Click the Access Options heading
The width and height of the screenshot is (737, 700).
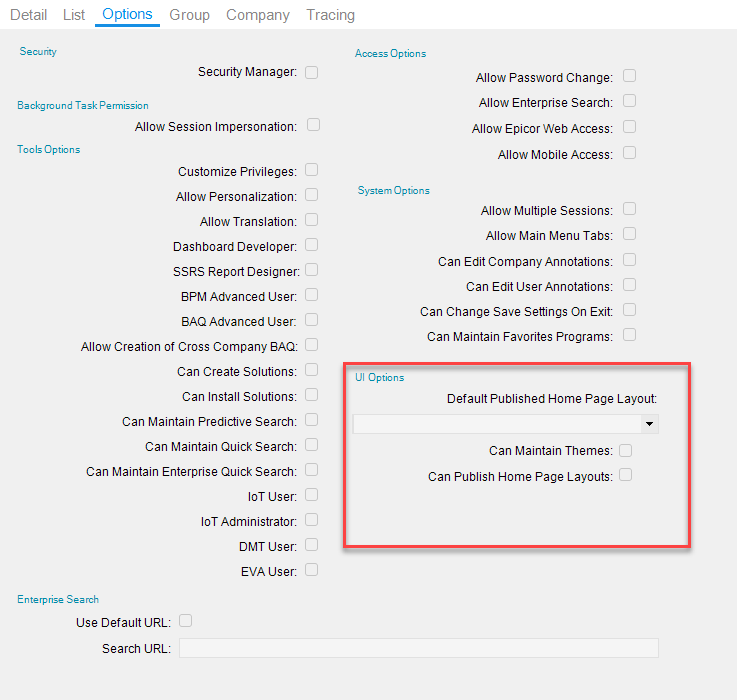click(x=390, y=54)
